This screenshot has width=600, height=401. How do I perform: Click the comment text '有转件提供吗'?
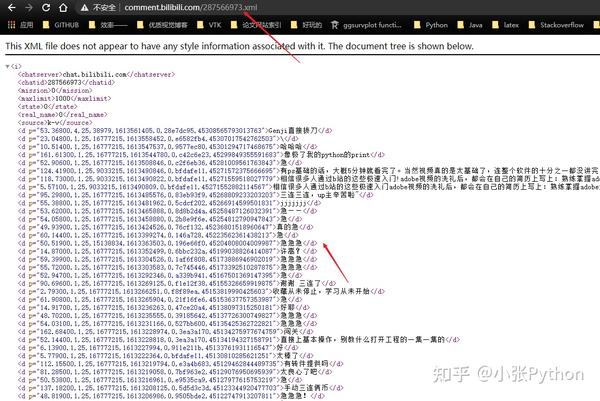[306, 364]
